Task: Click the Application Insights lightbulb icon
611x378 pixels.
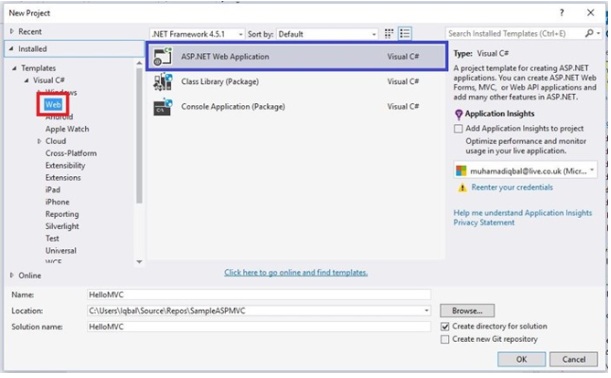Action: [x=459, y=114]
